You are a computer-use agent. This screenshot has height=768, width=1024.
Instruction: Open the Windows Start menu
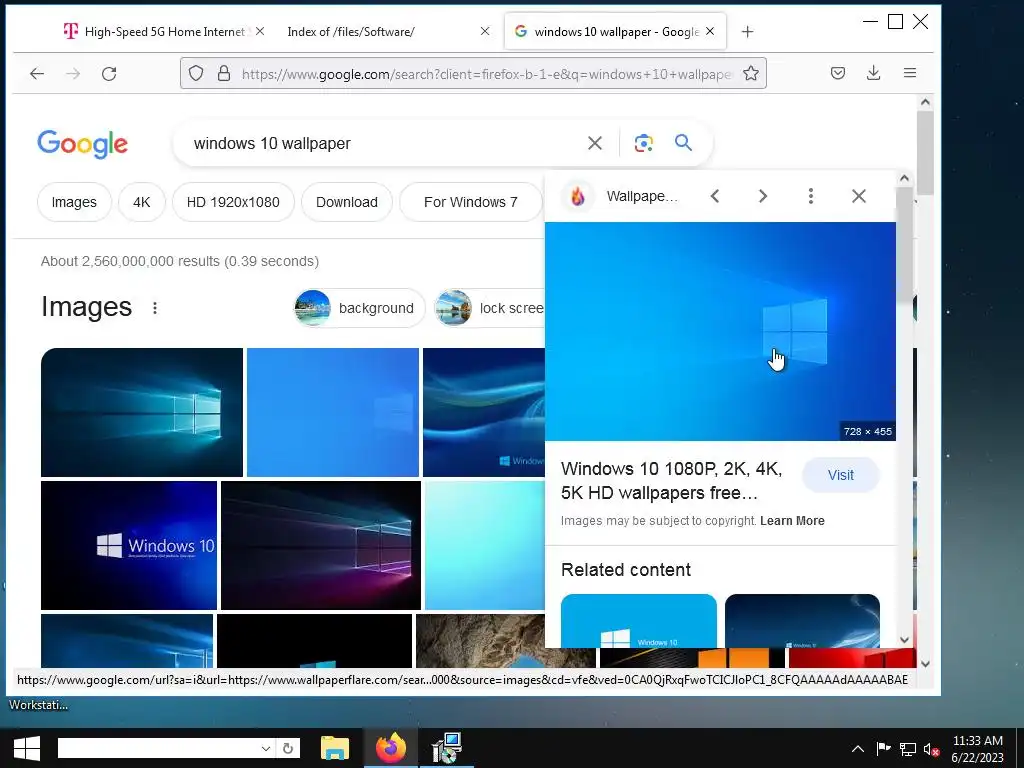[27, 748]
